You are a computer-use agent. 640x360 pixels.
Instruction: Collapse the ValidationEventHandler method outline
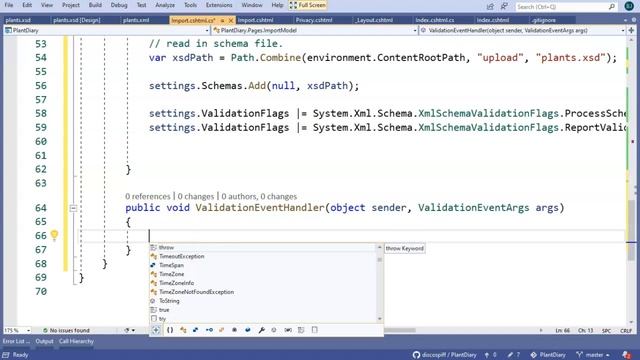click(73, 208)
